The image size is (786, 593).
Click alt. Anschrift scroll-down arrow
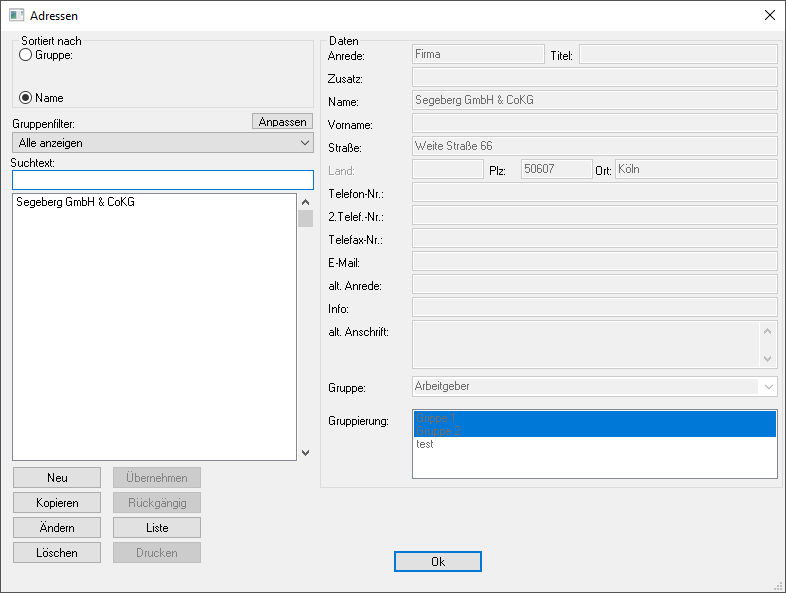point(767,358)
